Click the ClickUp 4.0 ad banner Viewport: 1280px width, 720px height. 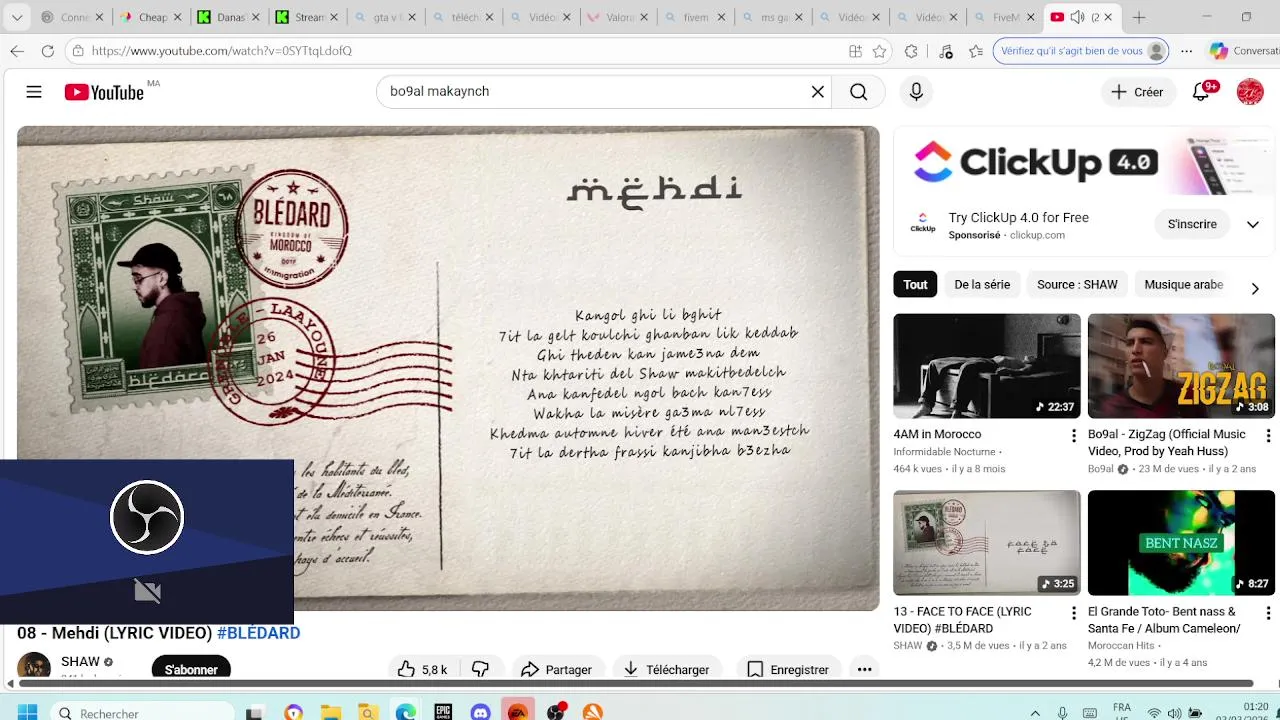click(1086, 163)
